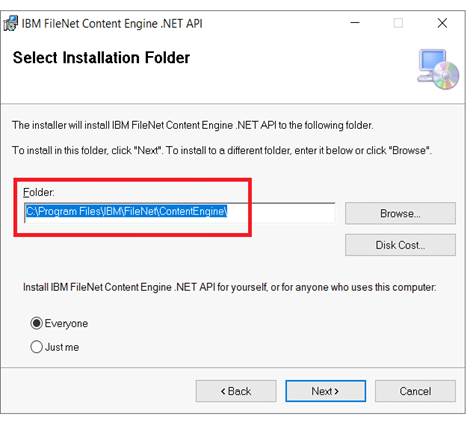Click the IBM FileNet Content Engine title bar text

[112, 24]
